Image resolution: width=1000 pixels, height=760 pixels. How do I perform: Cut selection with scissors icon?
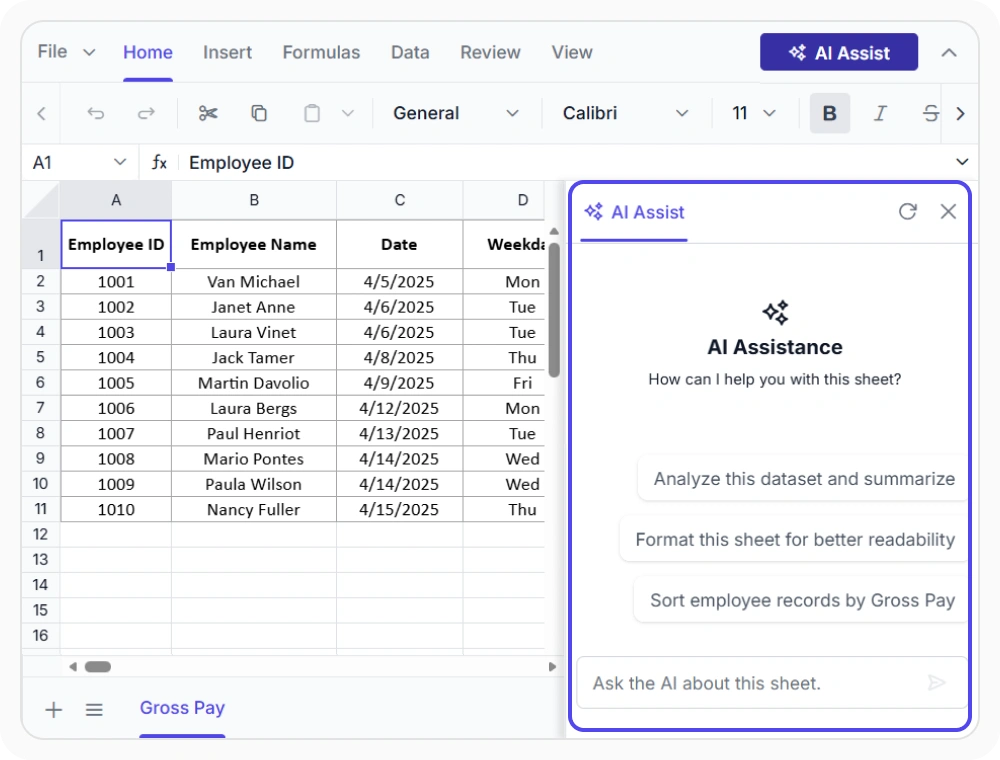tap(208, 113)
